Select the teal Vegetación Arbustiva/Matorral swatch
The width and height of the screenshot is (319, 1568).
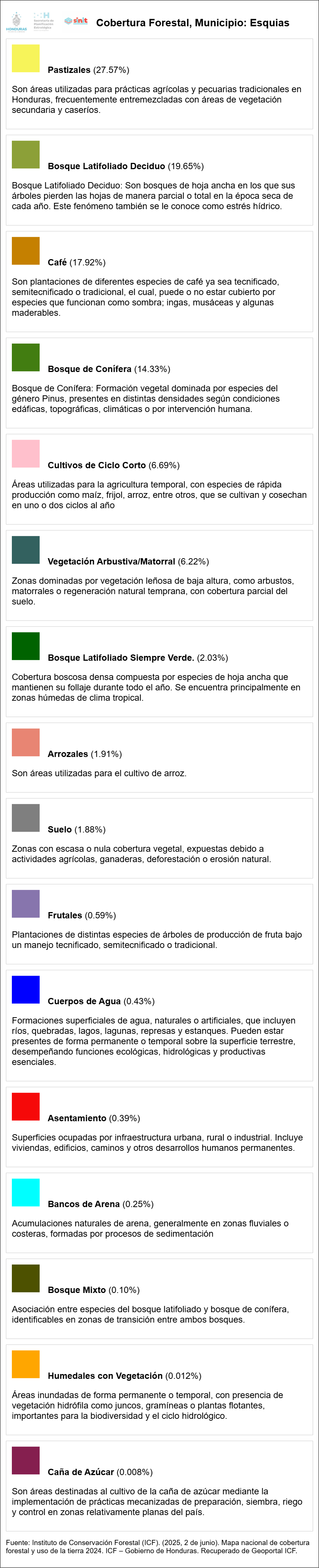coord(26,550)
